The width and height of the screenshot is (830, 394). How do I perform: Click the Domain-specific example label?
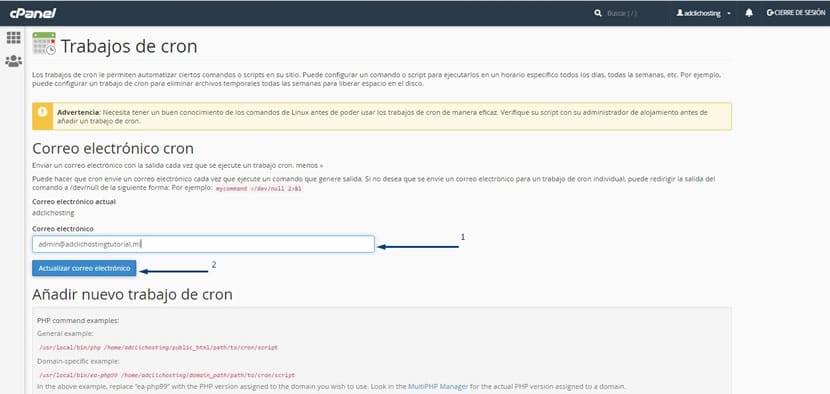click(x=78, y=361)
